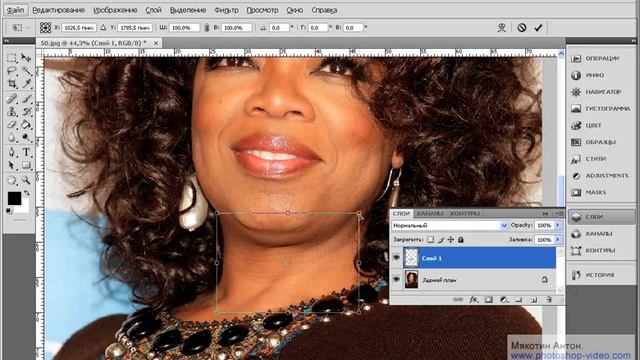
Task: Select the Rectangle shape tool
Action: 26,165
